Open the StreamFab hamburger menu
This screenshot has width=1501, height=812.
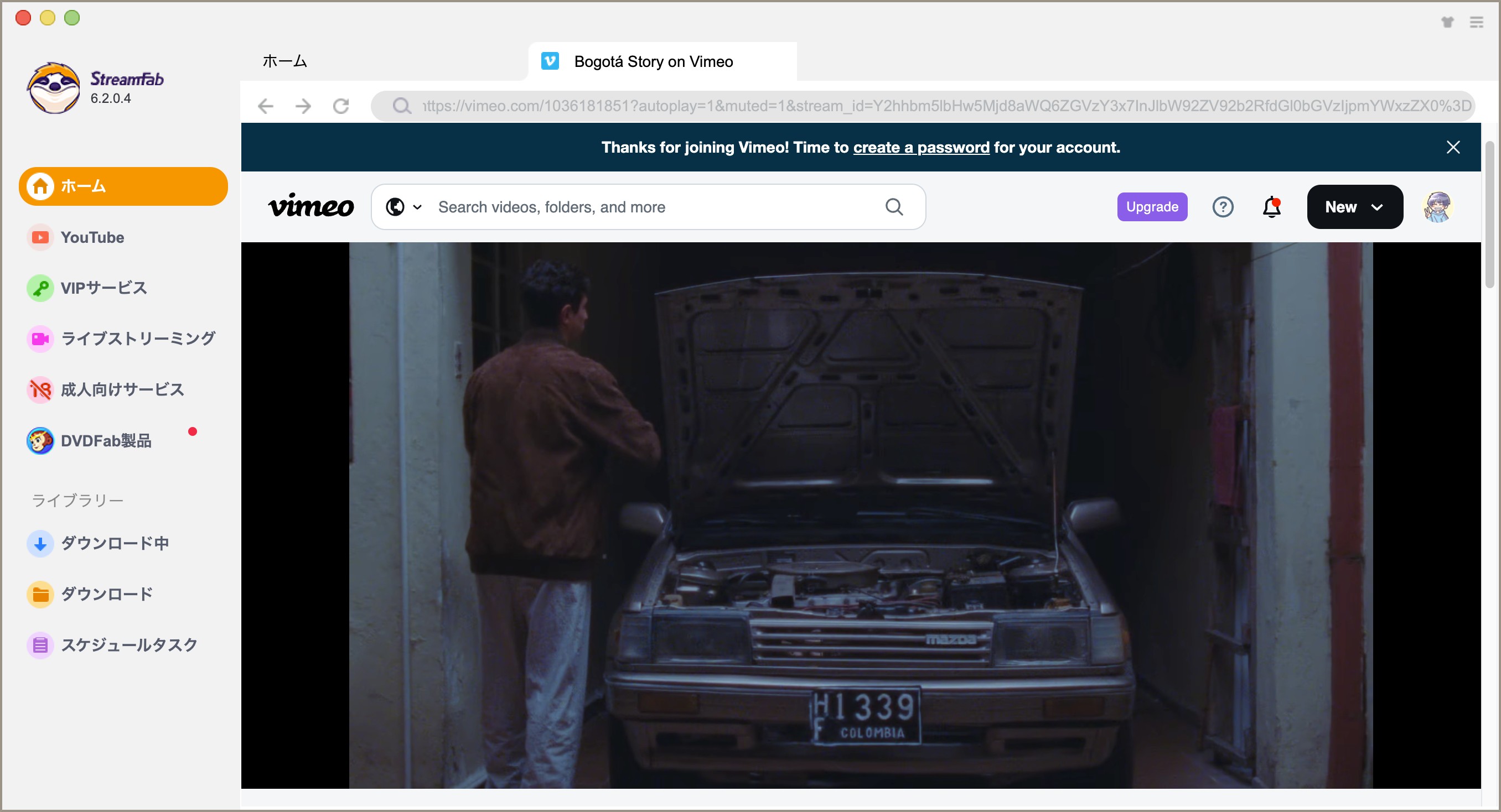click(x=1476, y=22)
